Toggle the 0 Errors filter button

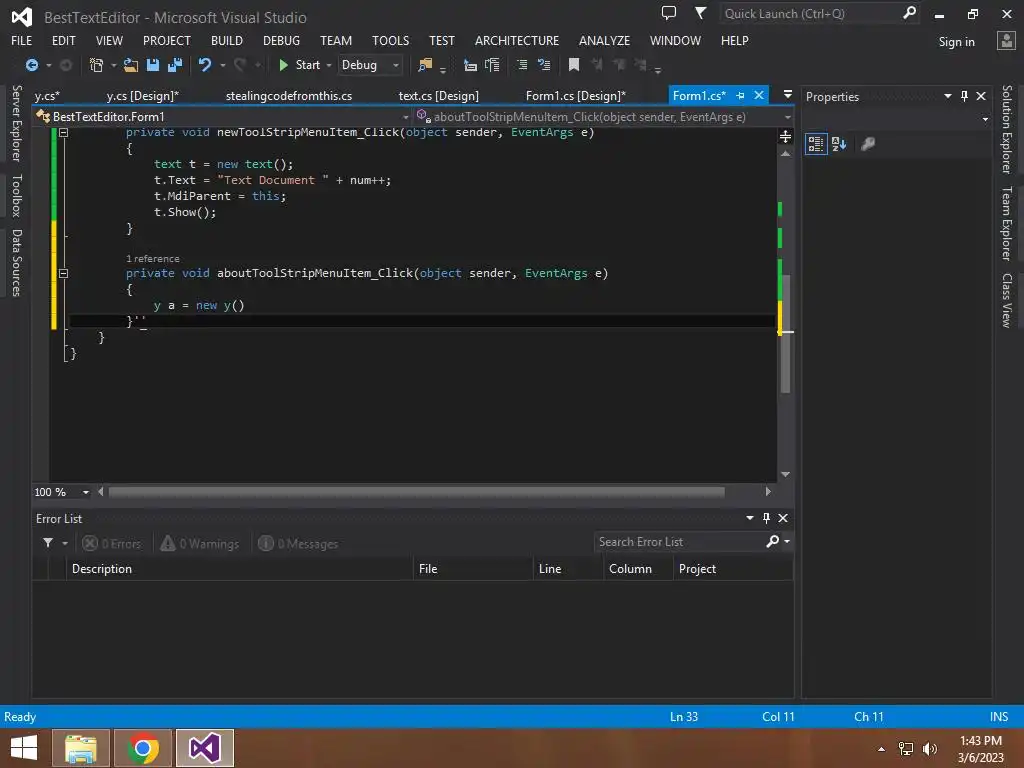112,543
